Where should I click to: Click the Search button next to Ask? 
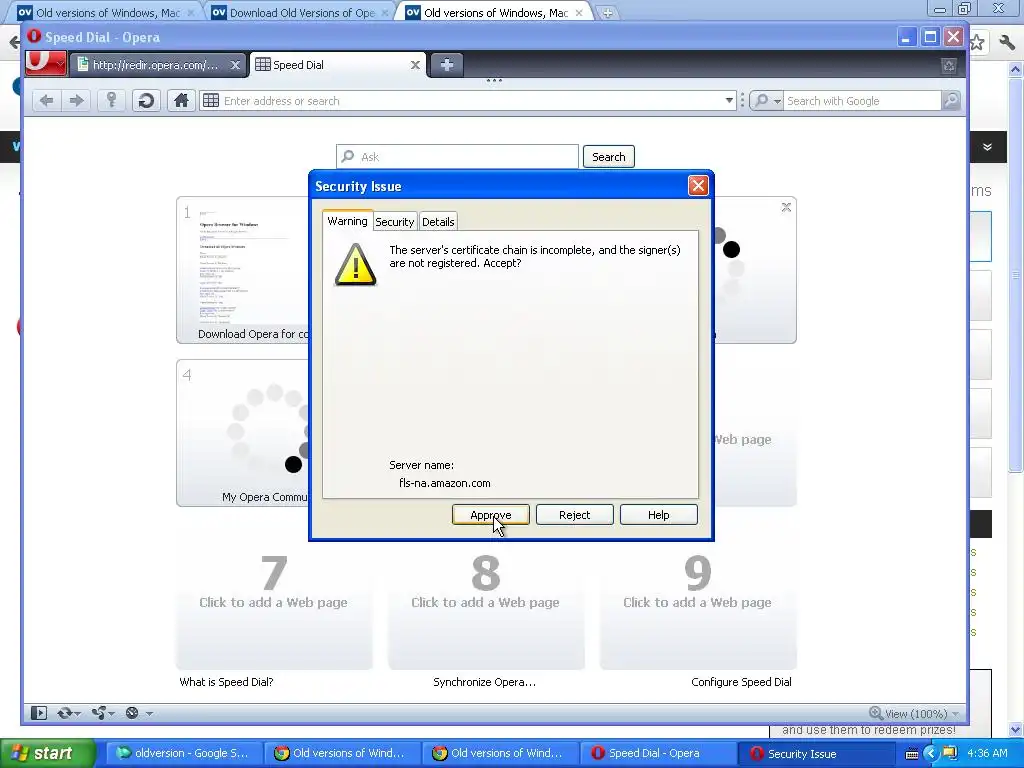(609, 157)
